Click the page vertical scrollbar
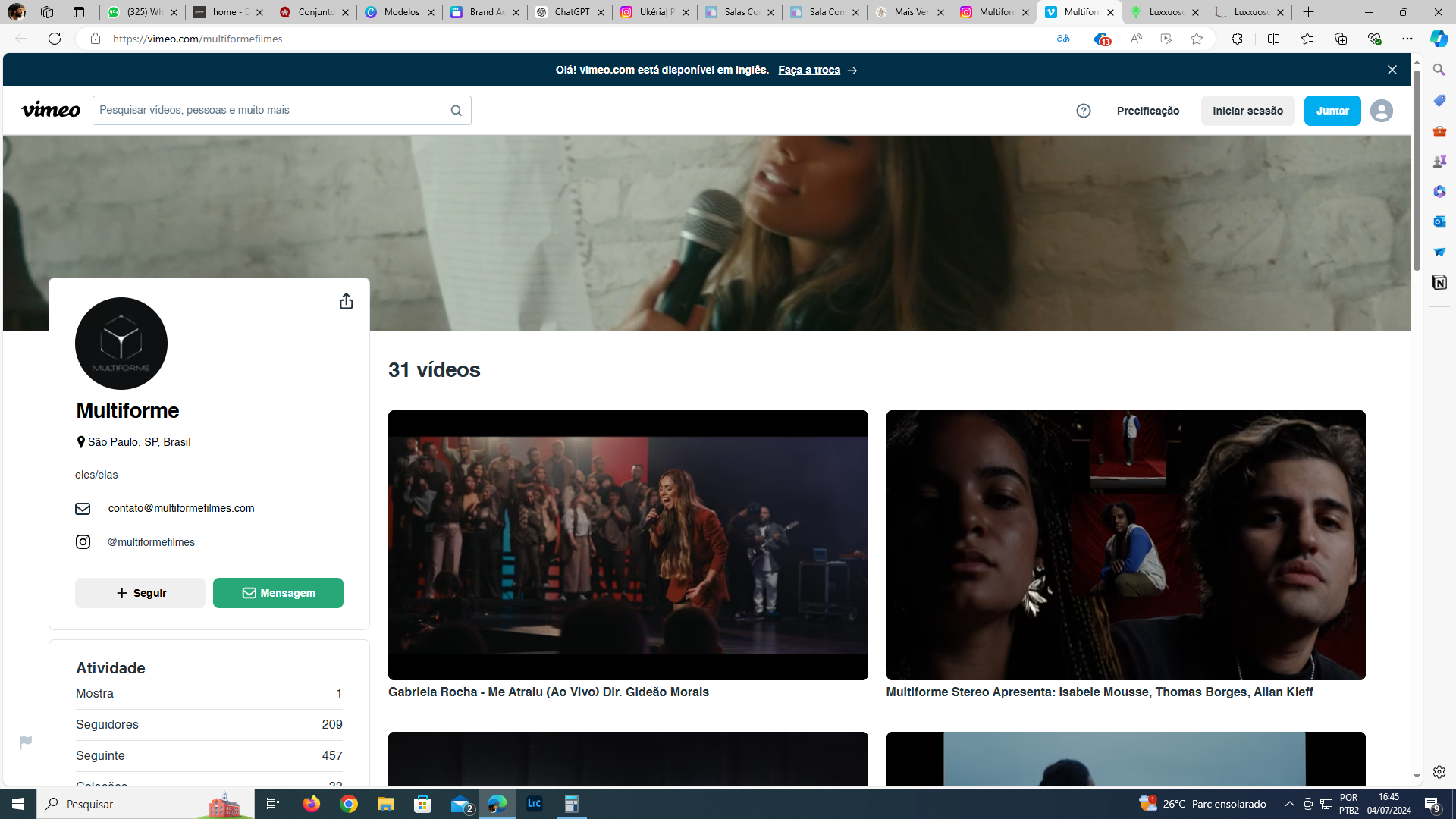The width and height of the screenshot is (1456, 819). click(1417, 171)
